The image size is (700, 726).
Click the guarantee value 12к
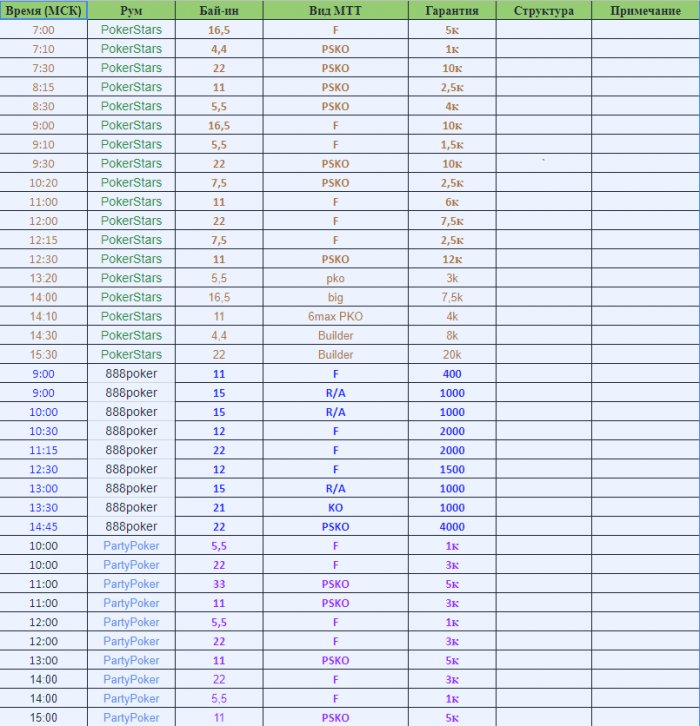pos(452,259)
